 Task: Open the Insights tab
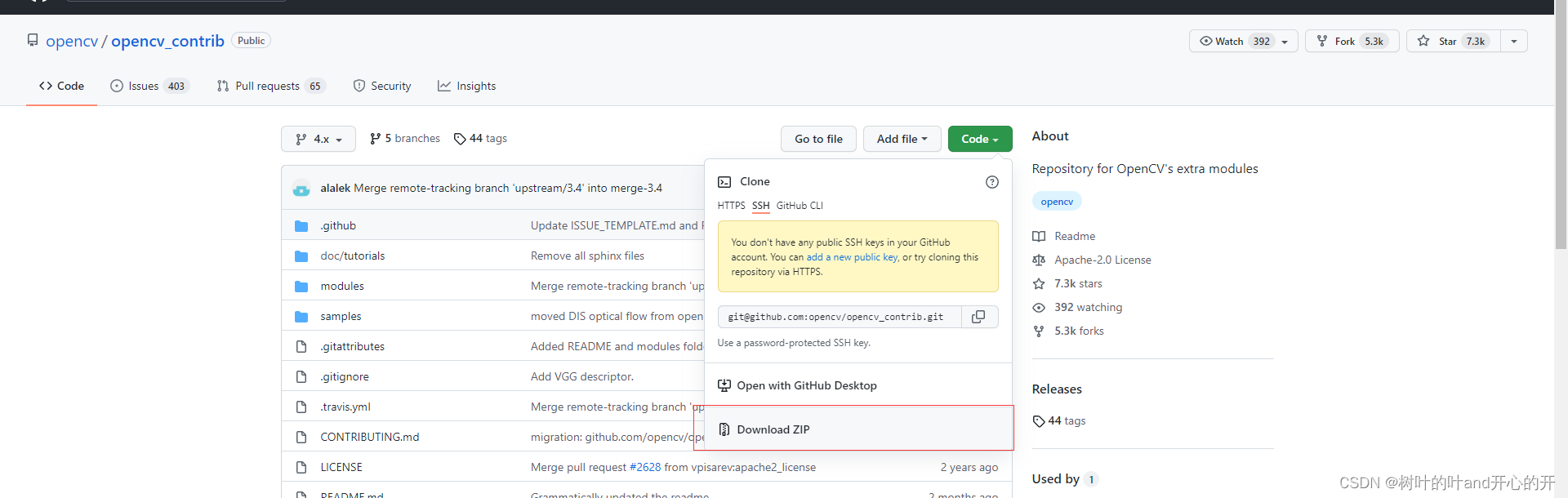click(x=467, y=86)
